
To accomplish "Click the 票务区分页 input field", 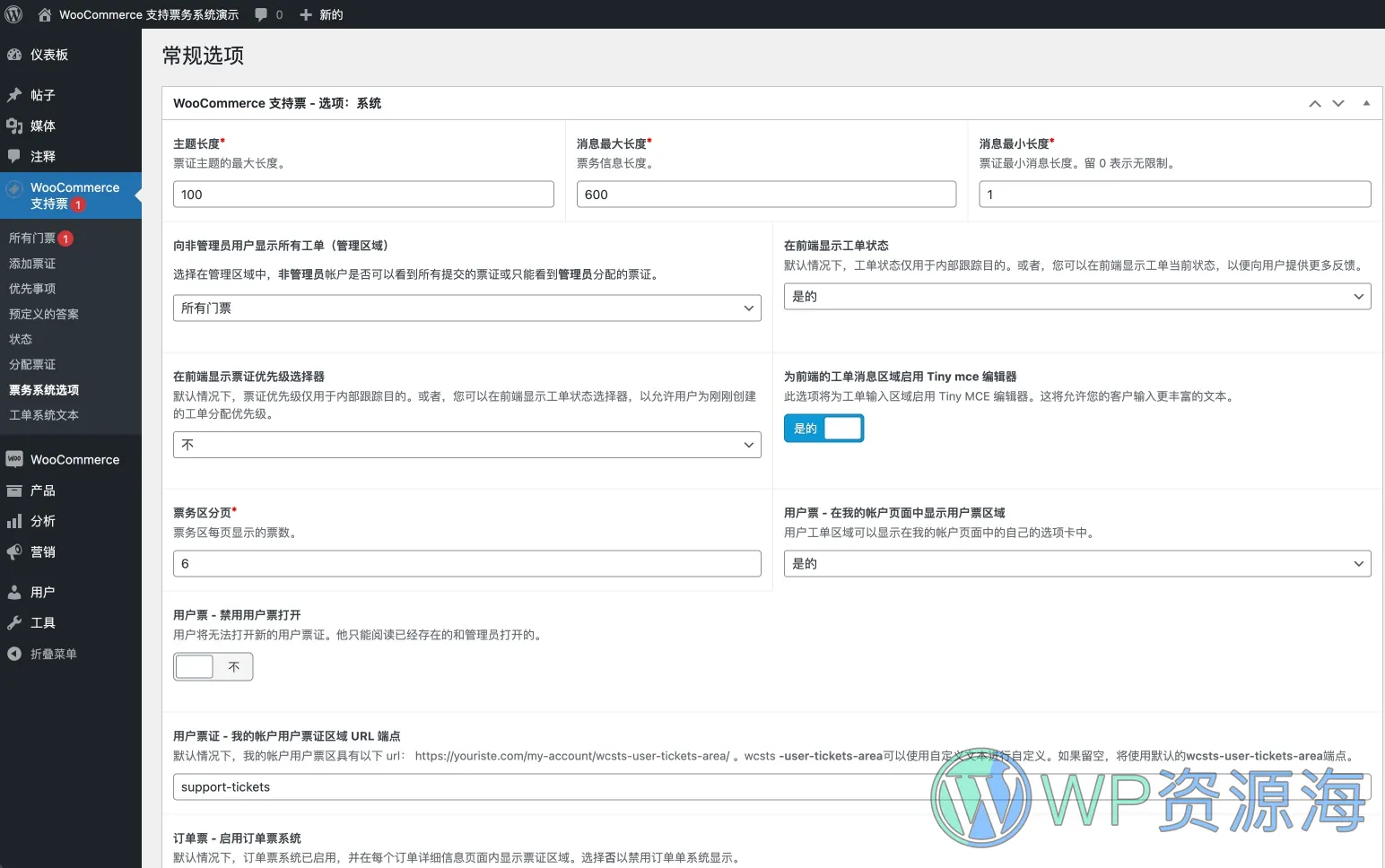I will (x=466, y=563).
